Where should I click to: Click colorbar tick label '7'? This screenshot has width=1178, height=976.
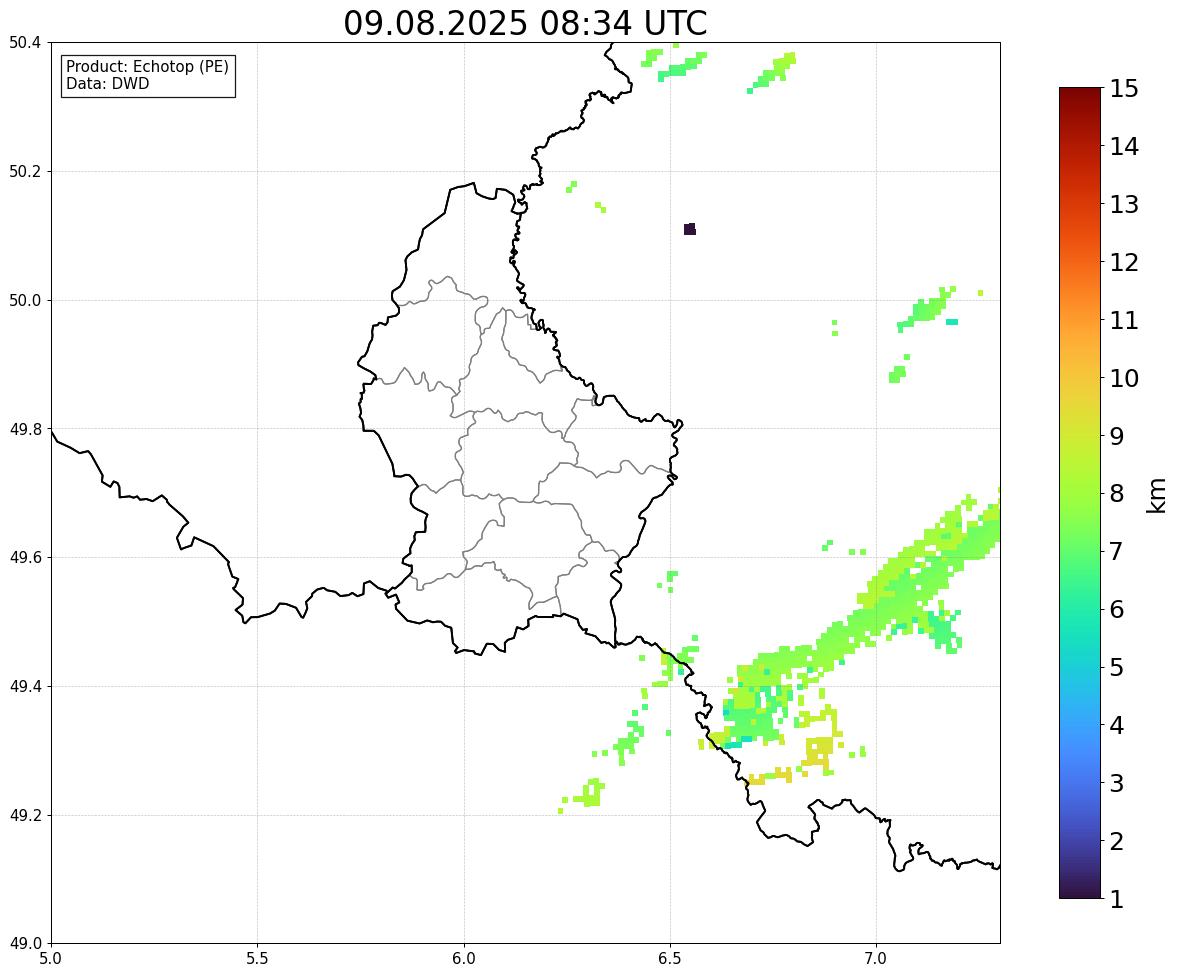coord(1116,551)
